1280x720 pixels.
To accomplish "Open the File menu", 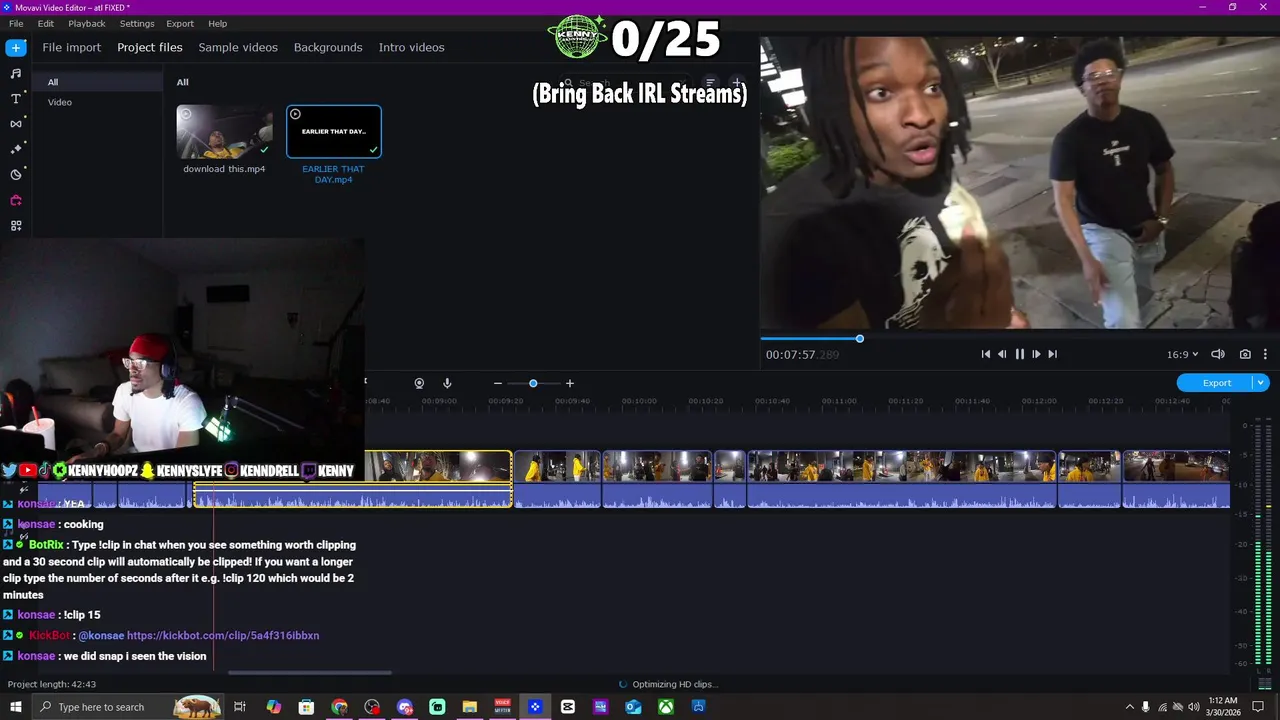I will (x=16, y=23).
